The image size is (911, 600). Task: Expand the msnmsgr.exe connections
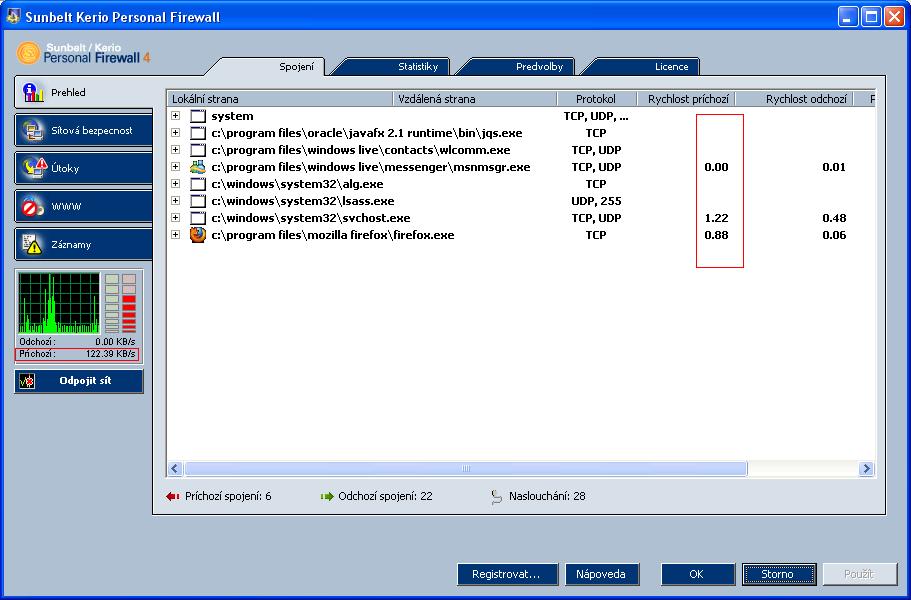point(175,167)
